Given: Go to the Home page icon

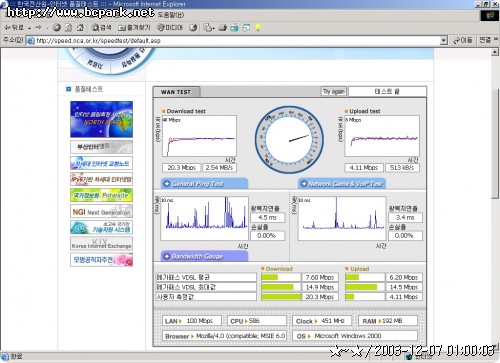Looking at the screenshot, I should [80, 28].
